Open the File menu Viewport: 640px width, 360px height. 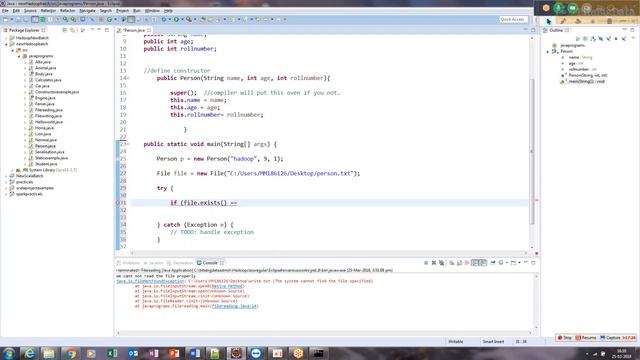[5, 11]
